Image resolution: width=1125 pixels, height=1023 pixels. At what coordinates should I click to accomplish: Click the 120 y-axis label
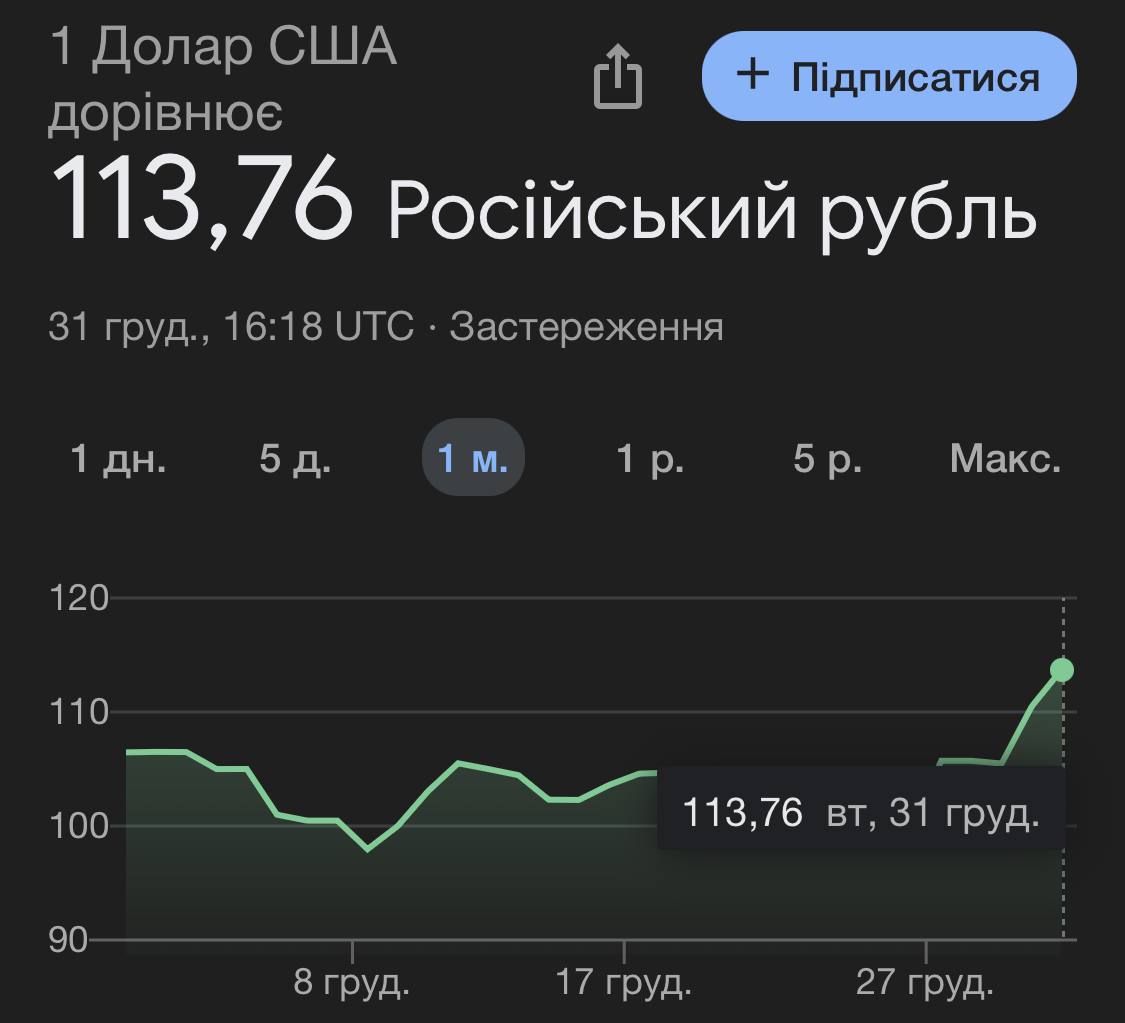click(x=78, y=598)
